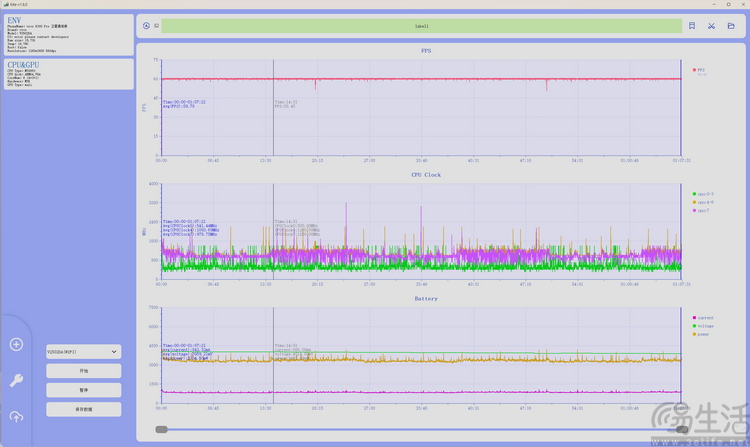Open the folder icon in top bar
The image size is (750, 447).
(731, 26)
